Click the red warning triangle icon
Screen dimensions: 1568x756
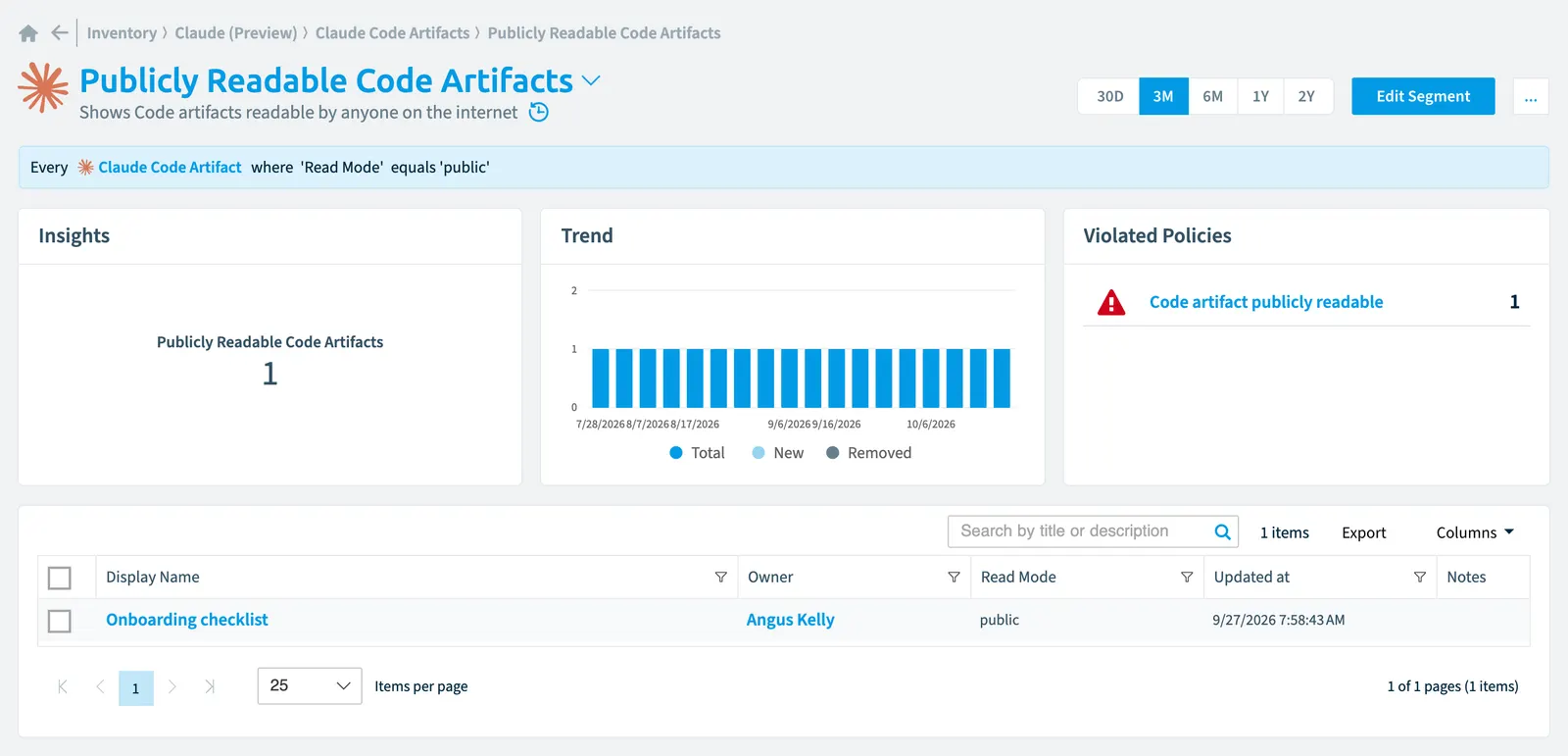1111,302
